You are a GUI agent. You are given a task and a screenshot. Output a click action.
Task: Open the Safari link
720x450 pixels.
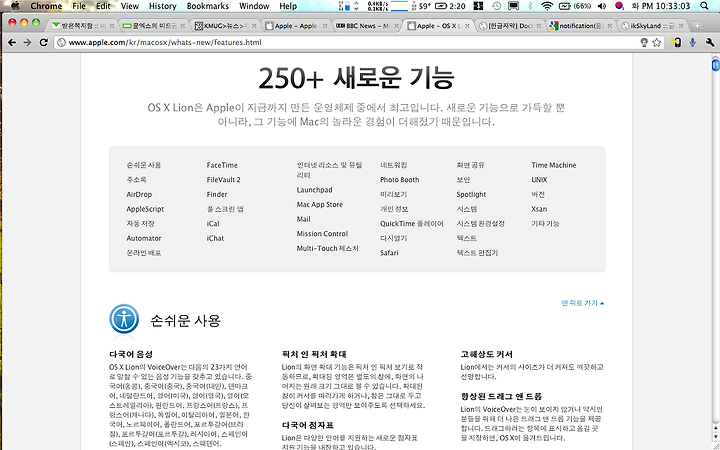click(x=389, y=253)
